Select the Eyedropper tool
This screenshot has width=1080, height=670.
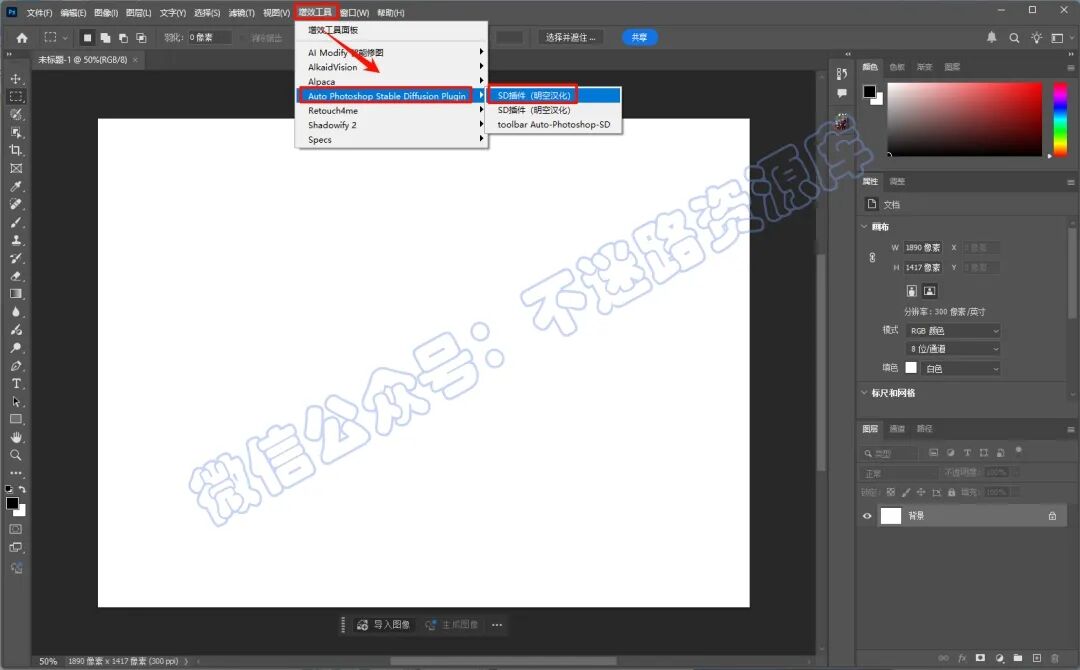[16, 186]
